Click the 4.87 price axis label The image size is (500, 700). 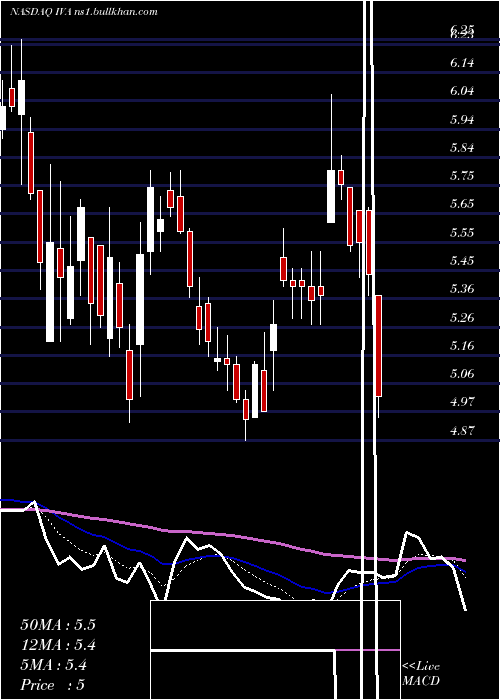tap(462, 430)
